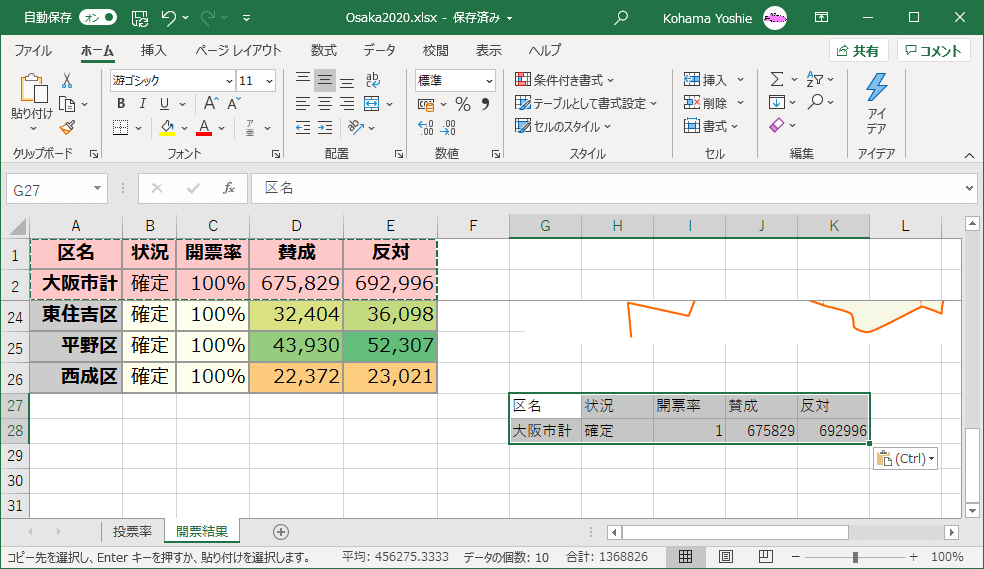This screenshot has width=984, height=569.
Task: Open the 数式 ribbon tab
Action: (324, 51)
